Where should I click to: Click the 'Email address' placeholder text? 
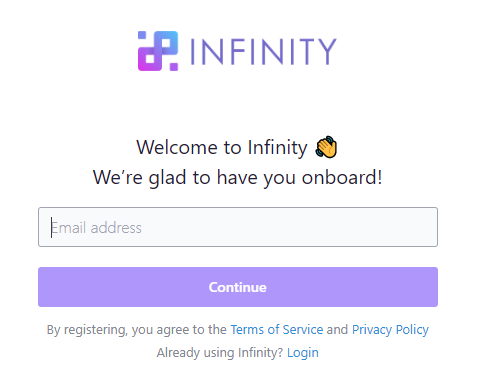(96, 228)
